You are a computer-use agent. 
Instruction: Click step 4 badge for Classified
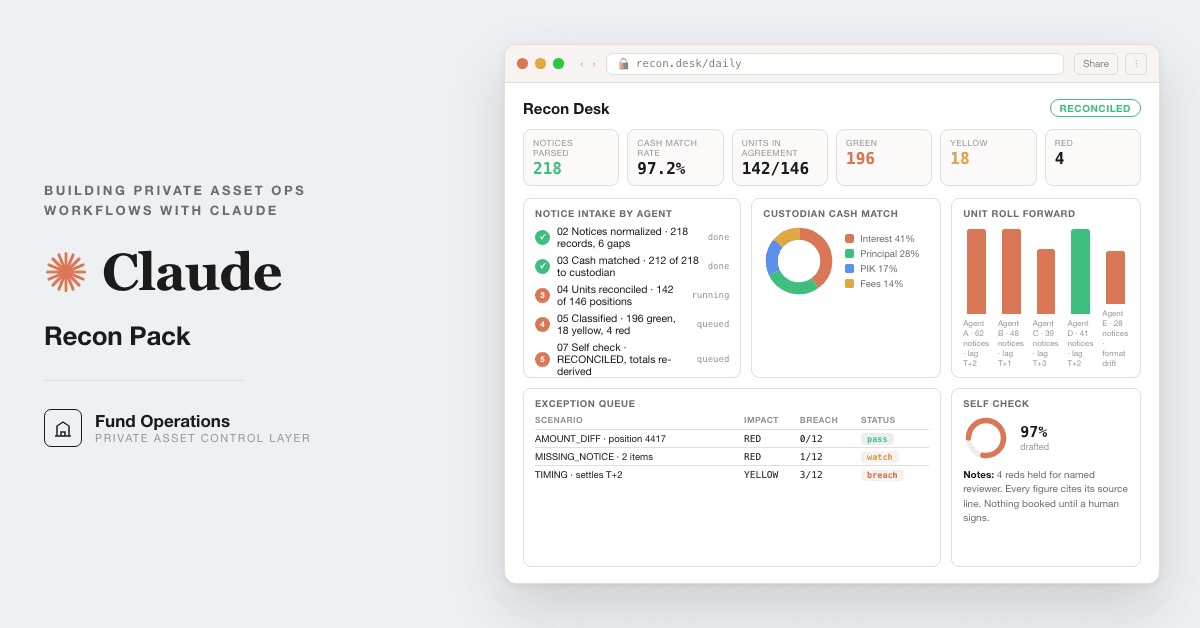542,324
